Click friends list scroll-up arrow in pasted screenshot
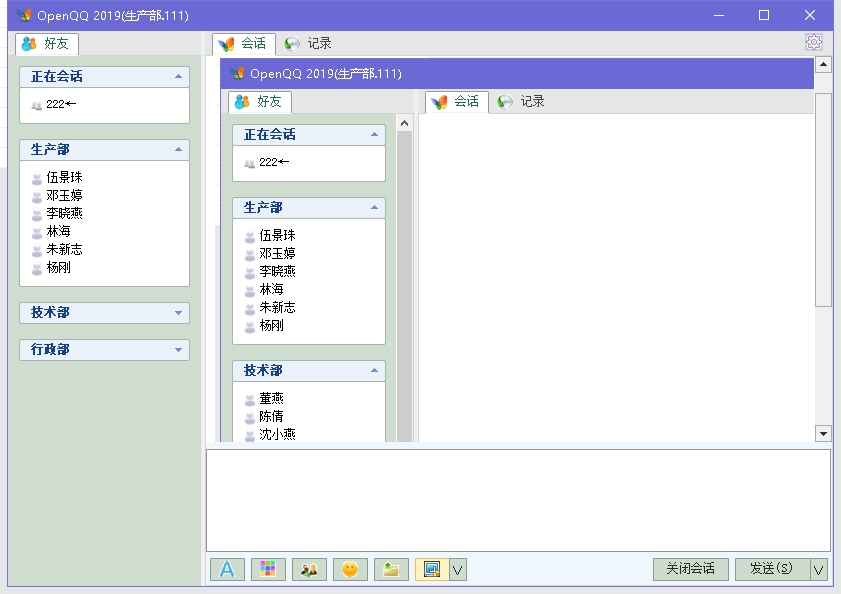Screen dimensions: 841x594 (404, 123)
